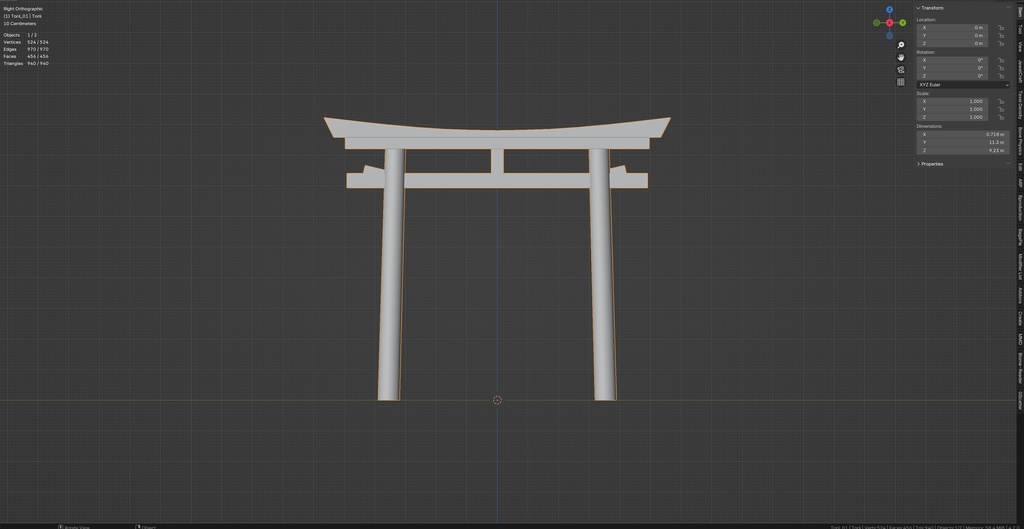The width and height of the screenshot is (1024, 529).
Task: Lock the Scale Y value
Action: click(x=1000, y=109)
